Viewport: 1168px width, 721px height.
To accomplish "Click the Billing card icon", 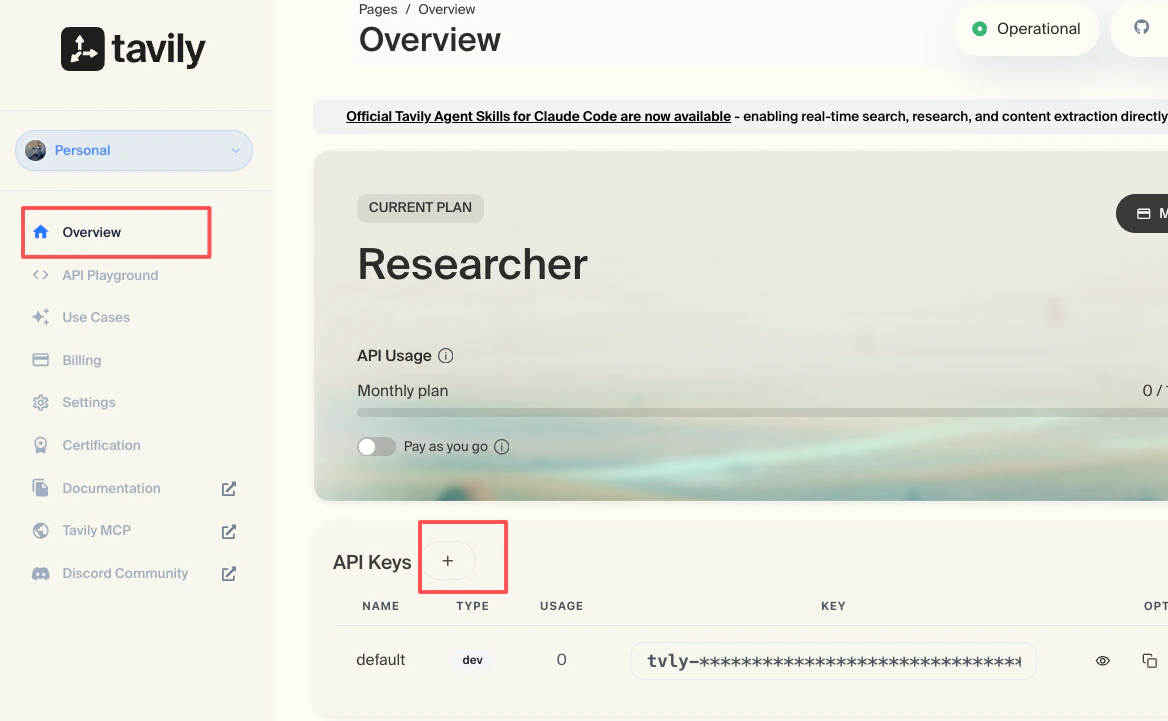I will pos(41,360).
